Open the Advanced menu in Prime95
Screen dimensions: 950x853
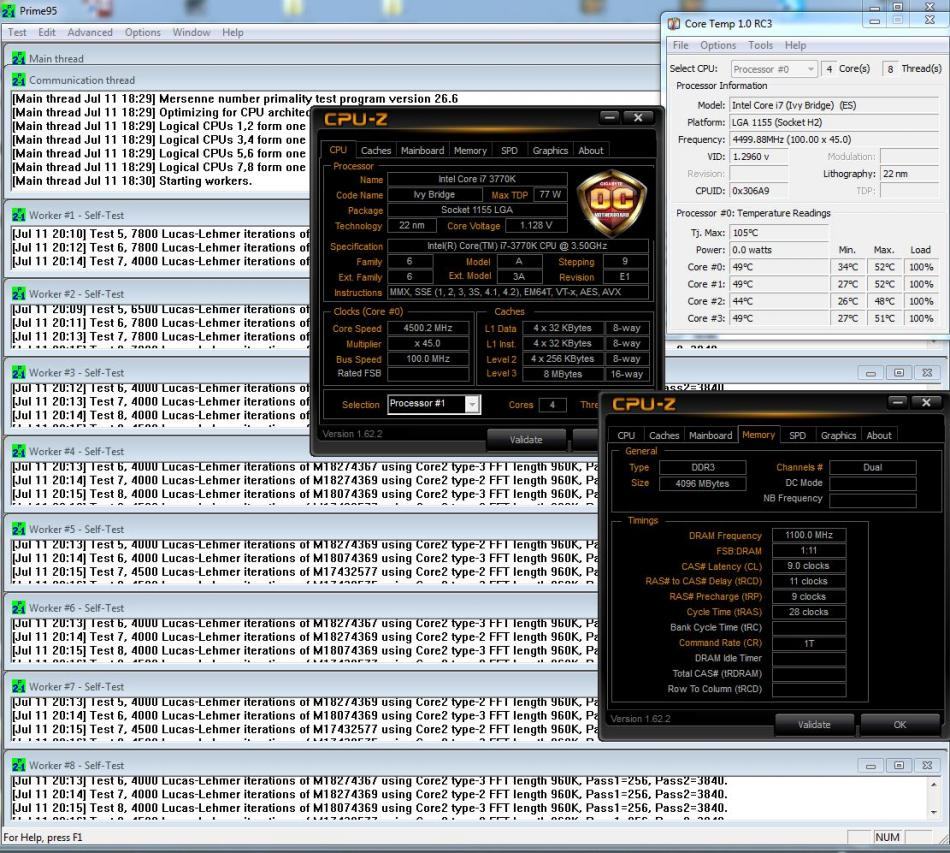click(90, 32)
